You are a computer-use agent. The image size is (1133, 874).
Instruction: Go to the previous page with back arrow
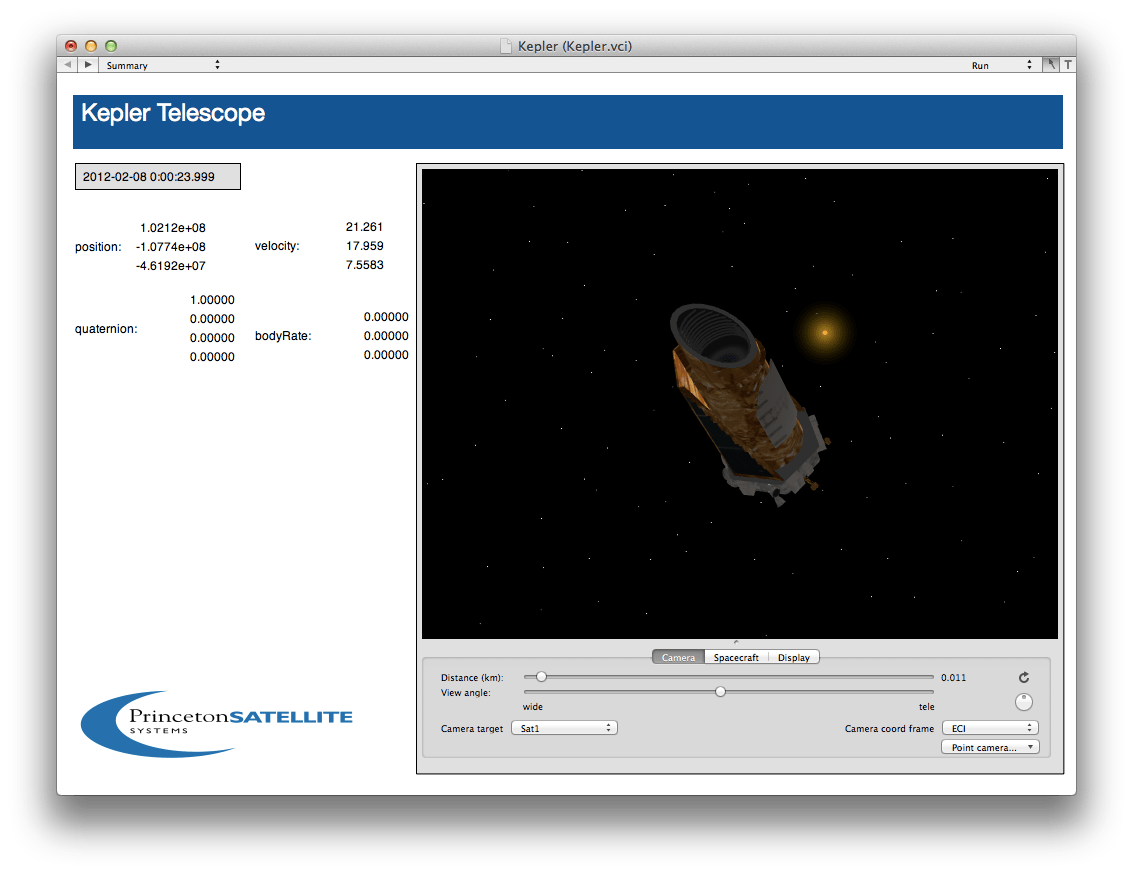coord(68,64)
